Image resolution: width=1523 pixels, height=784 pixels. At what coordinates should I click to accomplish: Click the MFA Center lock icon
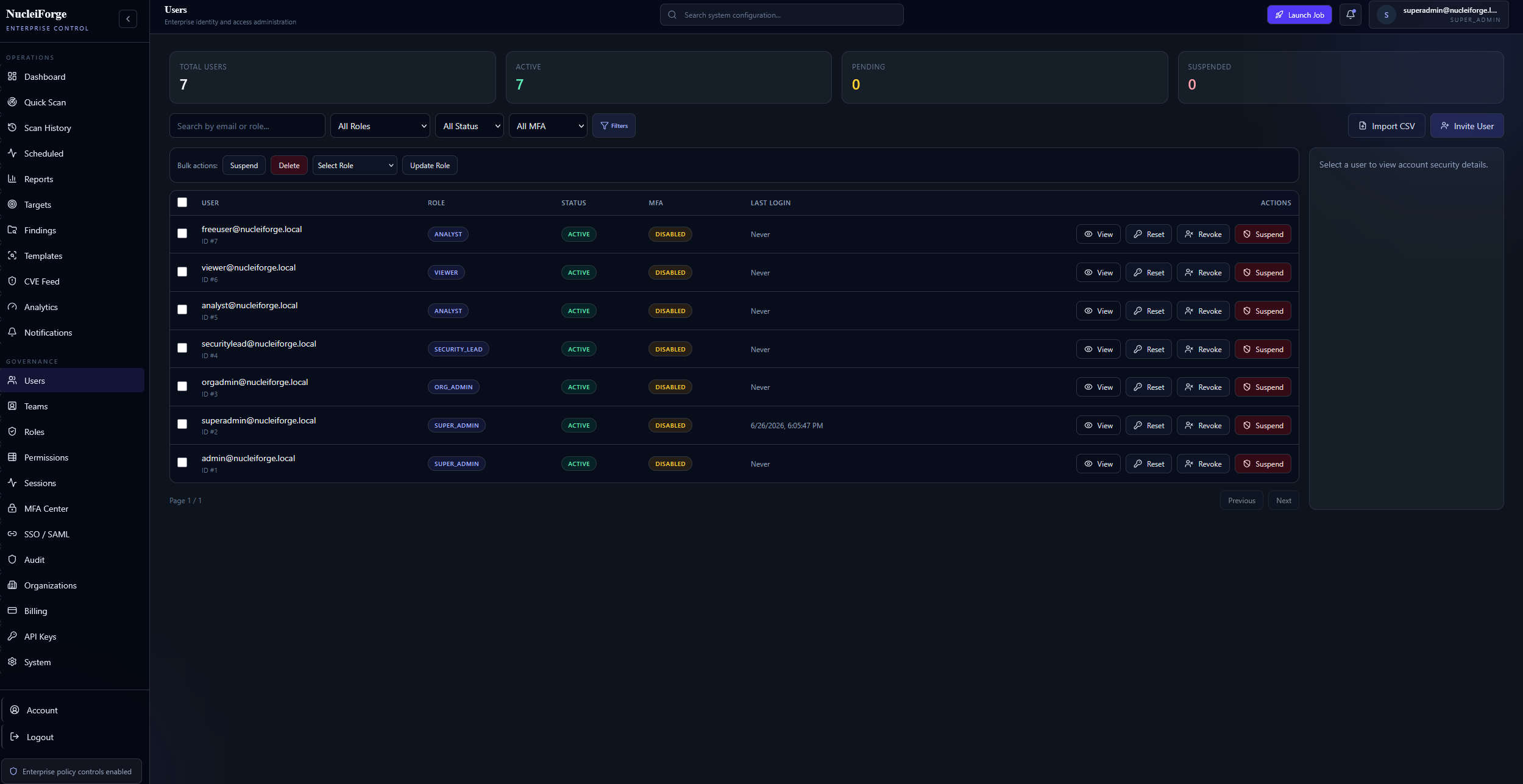(12, 508)
